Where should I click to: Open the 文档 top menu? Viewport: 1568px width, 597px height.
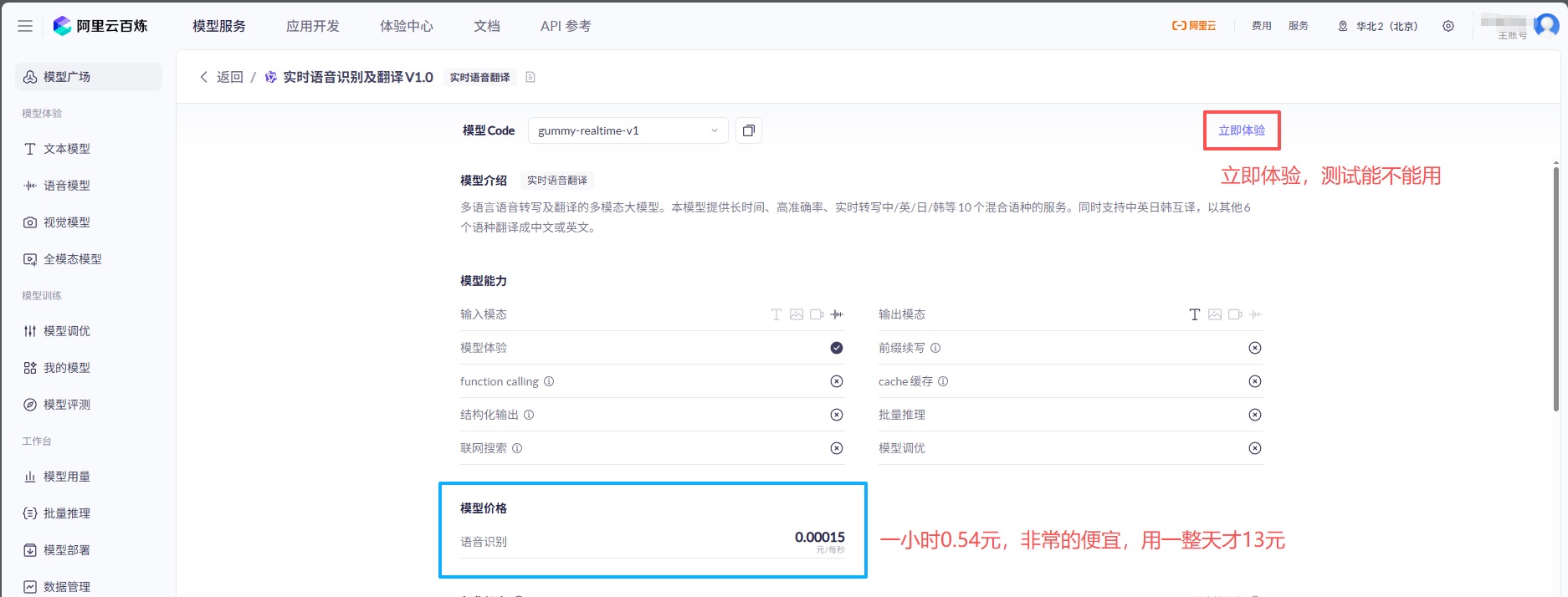[487, 26]
